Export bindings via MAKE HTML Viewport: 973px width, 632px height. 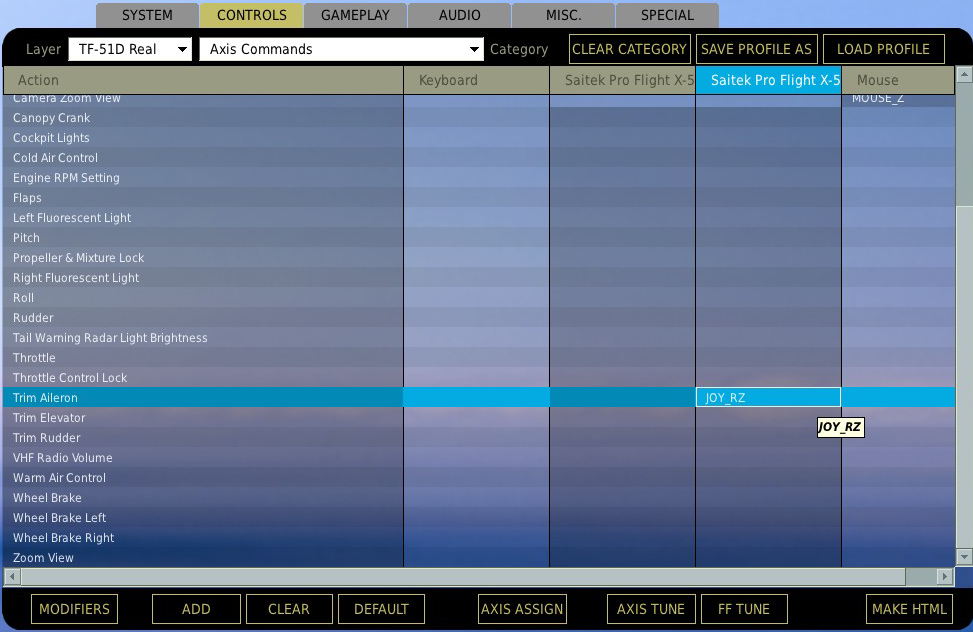click(x=909, y=608)
